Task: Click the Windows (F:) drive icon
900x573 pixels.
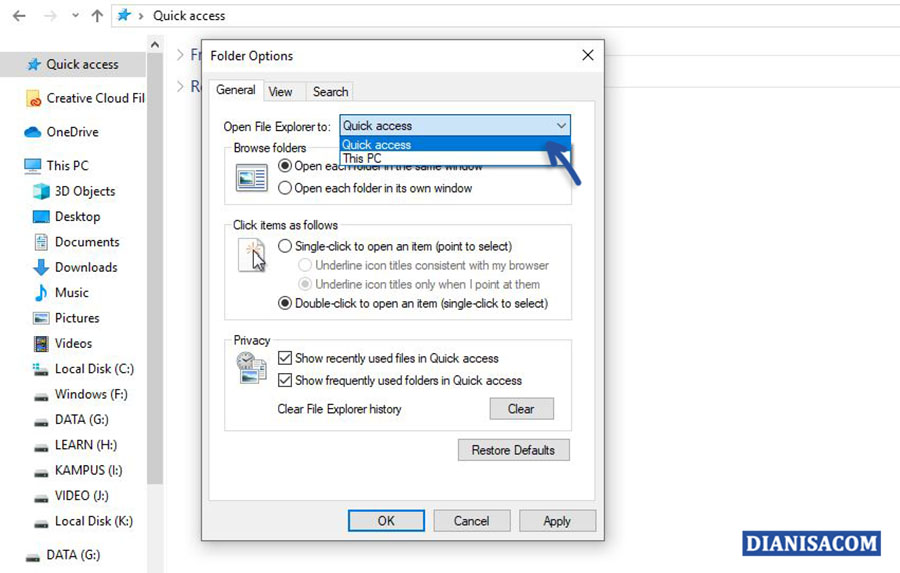Action: [41, 396]
